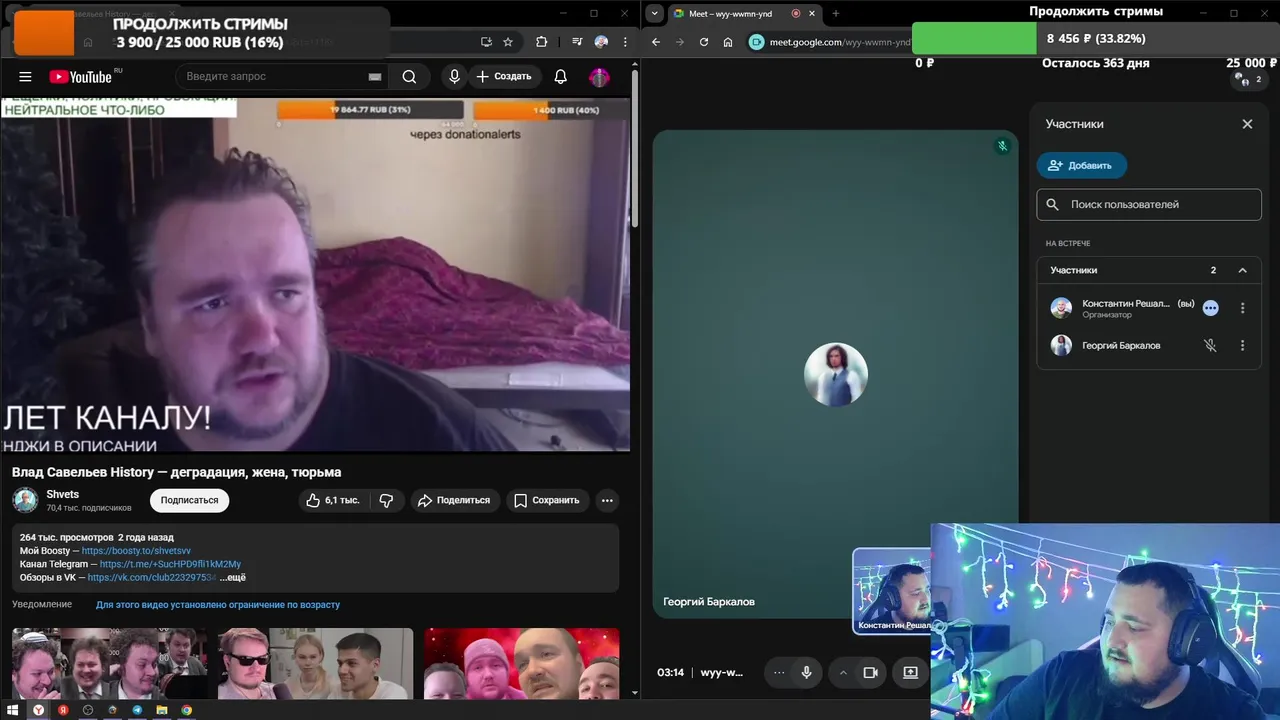Open Google Chrome from the taskbar
This screenshot has height=720, width=1280.
186,710
